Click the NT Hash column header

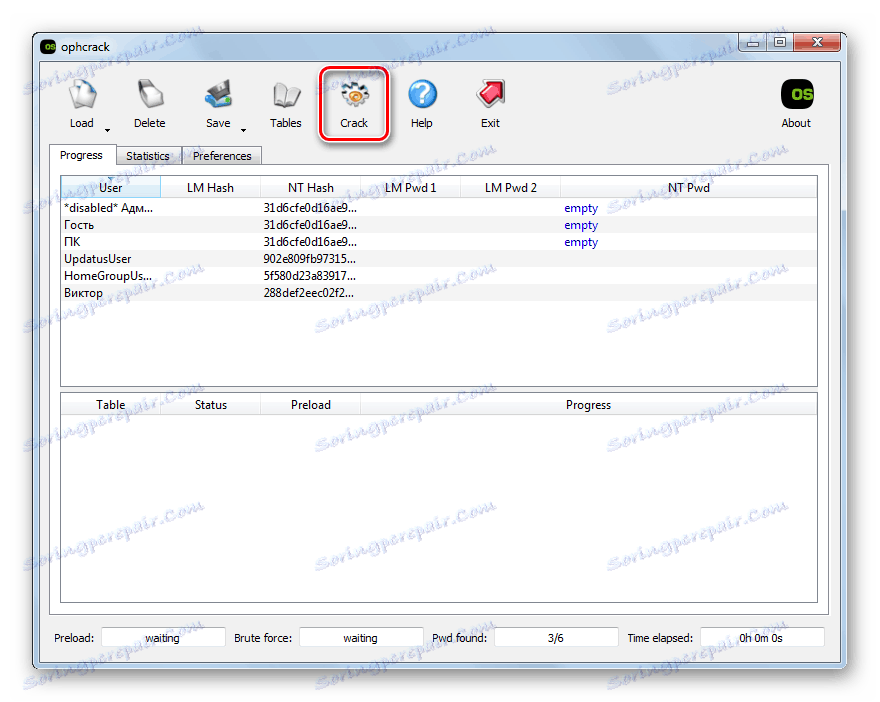(310, 187)
